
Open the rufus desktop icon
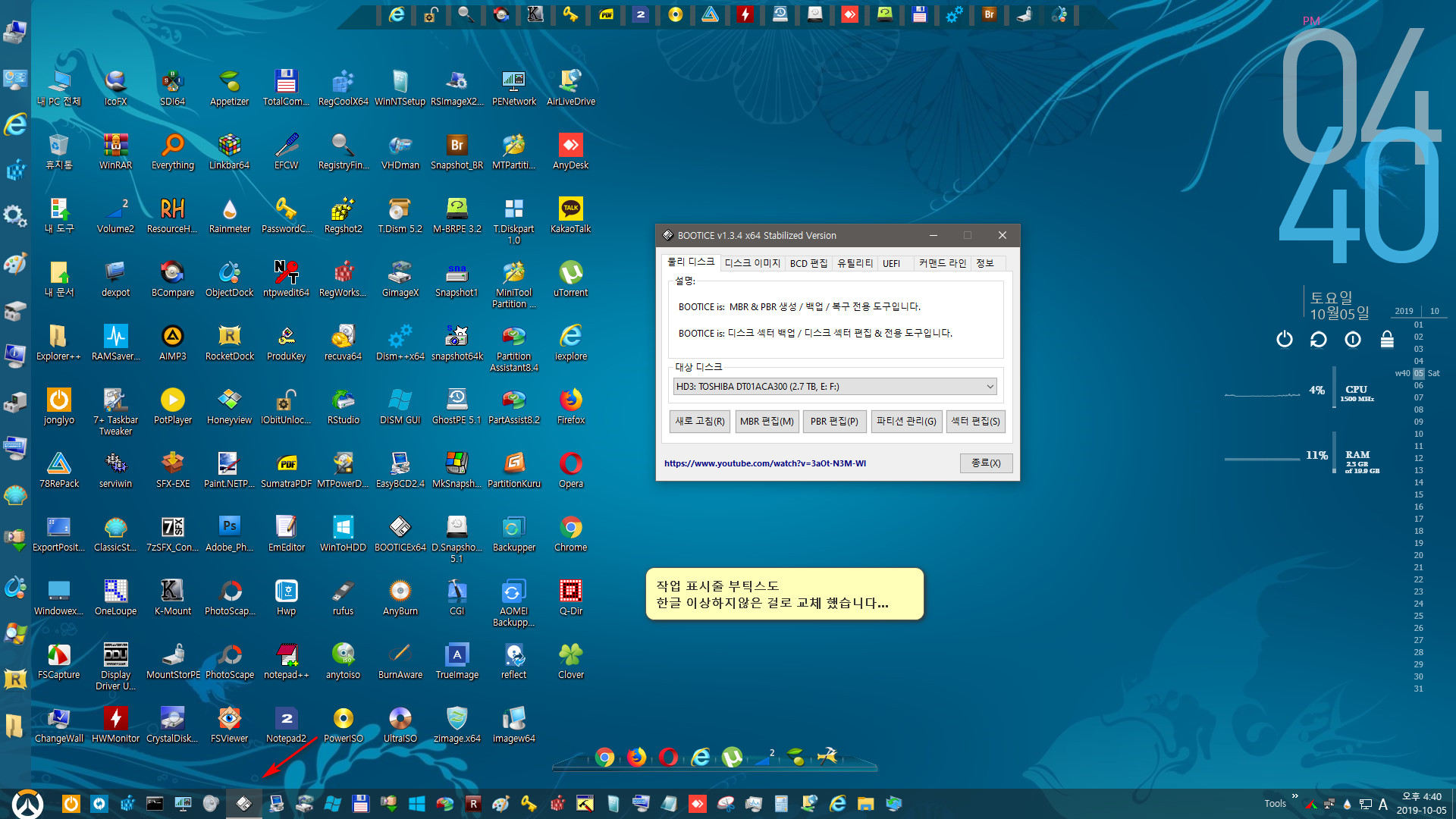pos(343,597)
